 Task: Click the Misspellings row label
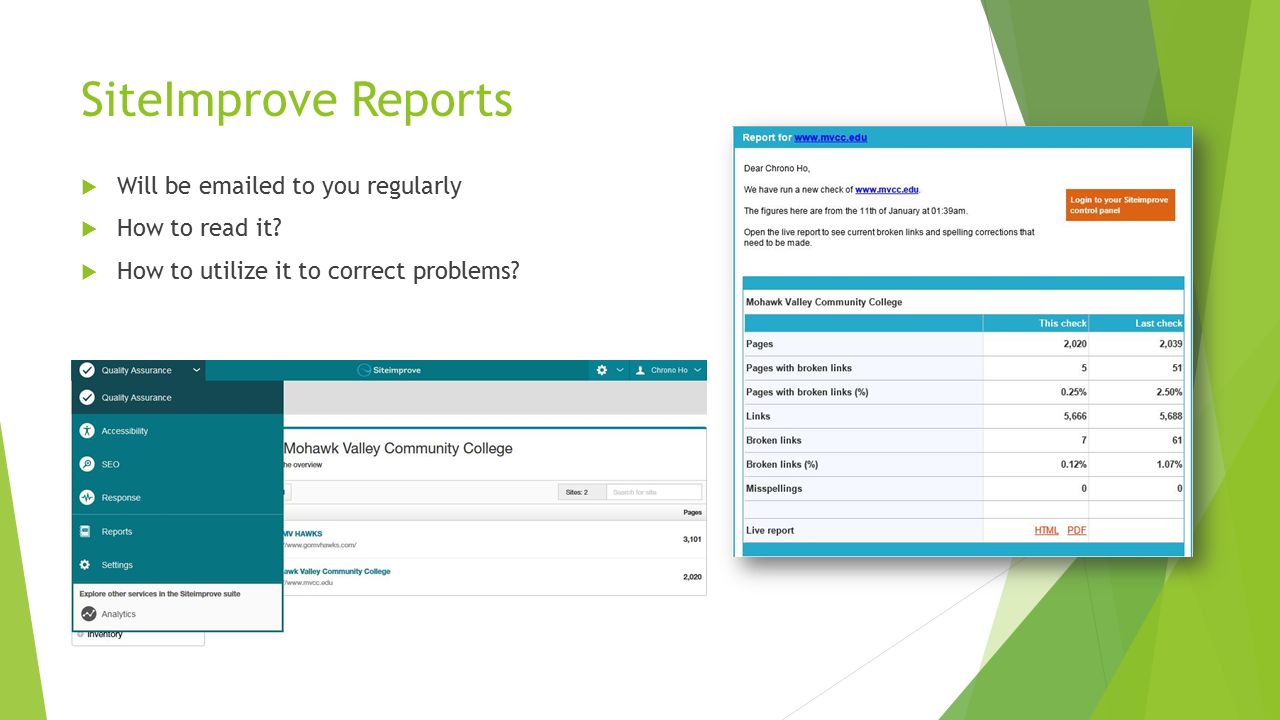774,488
